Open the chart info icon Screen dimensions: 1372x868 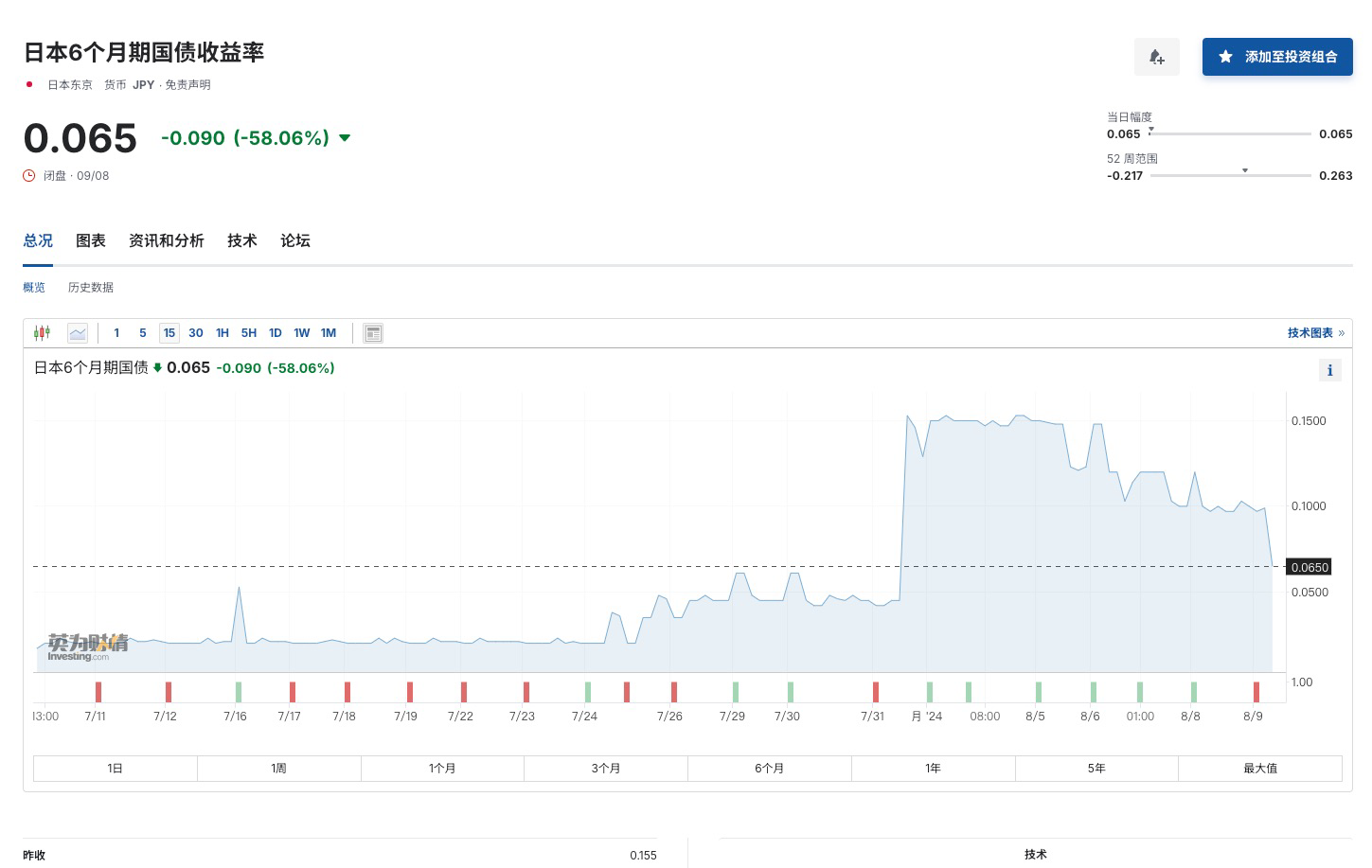1329,370
